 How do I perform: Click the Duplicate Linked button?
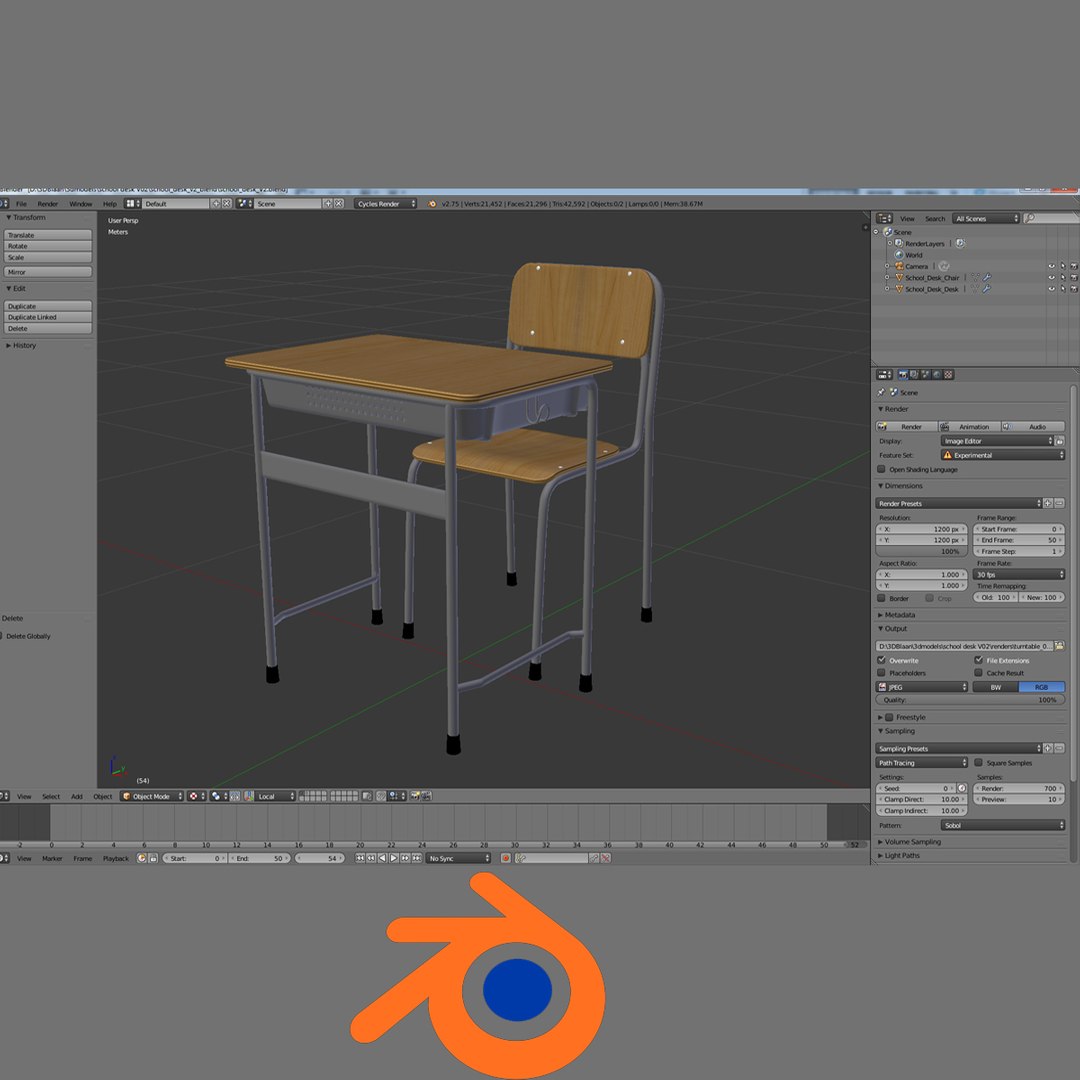click(x=48, y=318)
